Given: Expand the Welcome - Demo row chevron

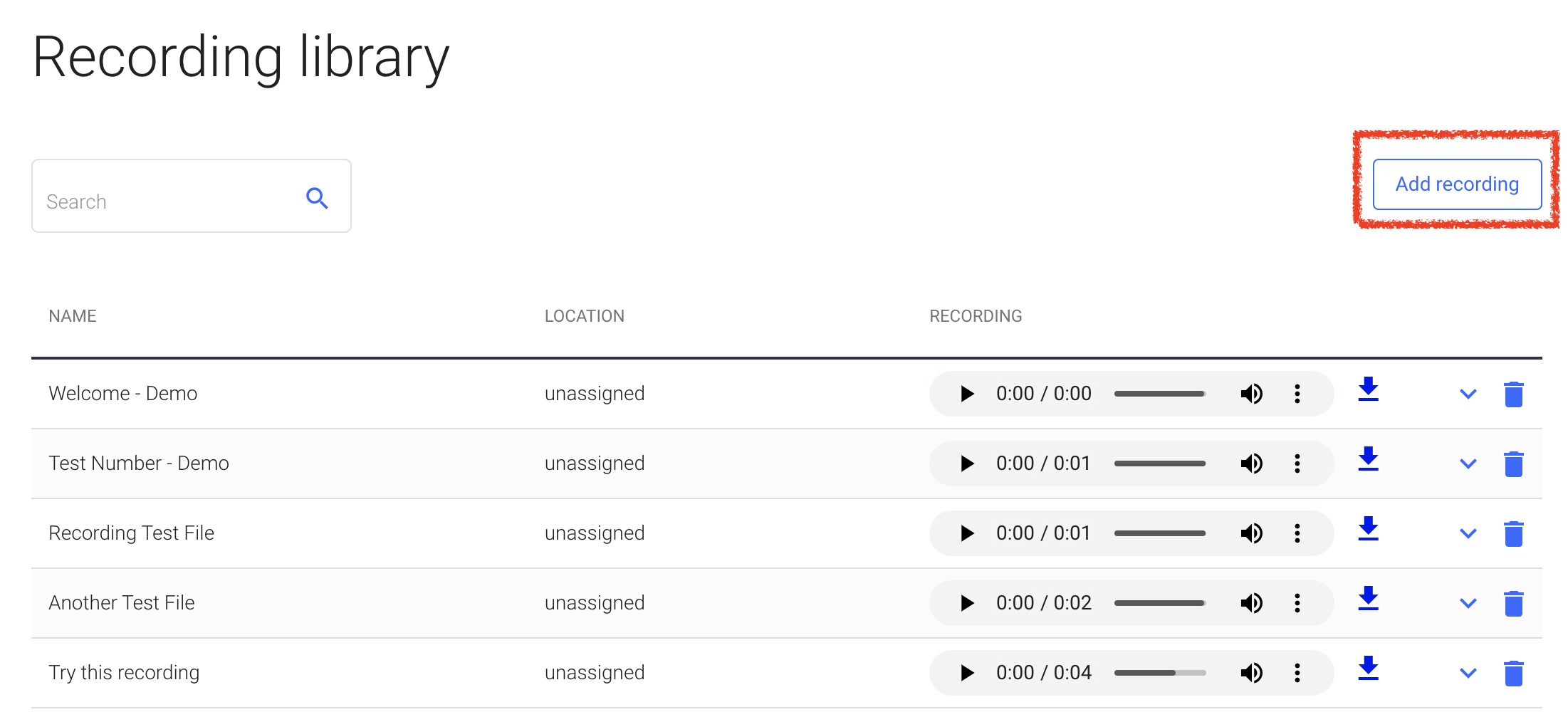Looking at the screenshot, I should [1468, 394].
